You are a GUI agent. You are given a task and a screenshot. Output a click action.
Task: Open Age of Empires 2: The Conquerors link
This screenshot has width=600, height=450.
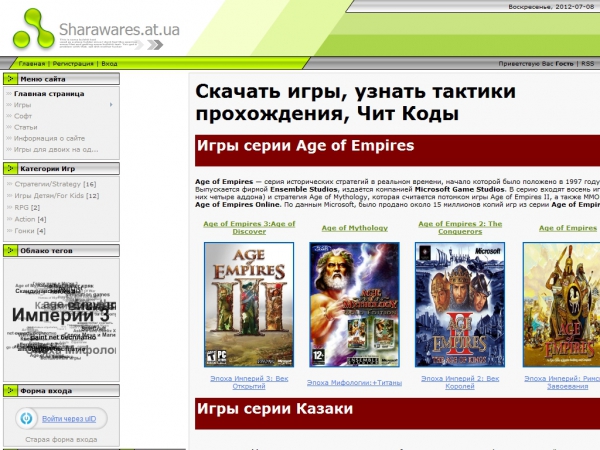(460, 228)
